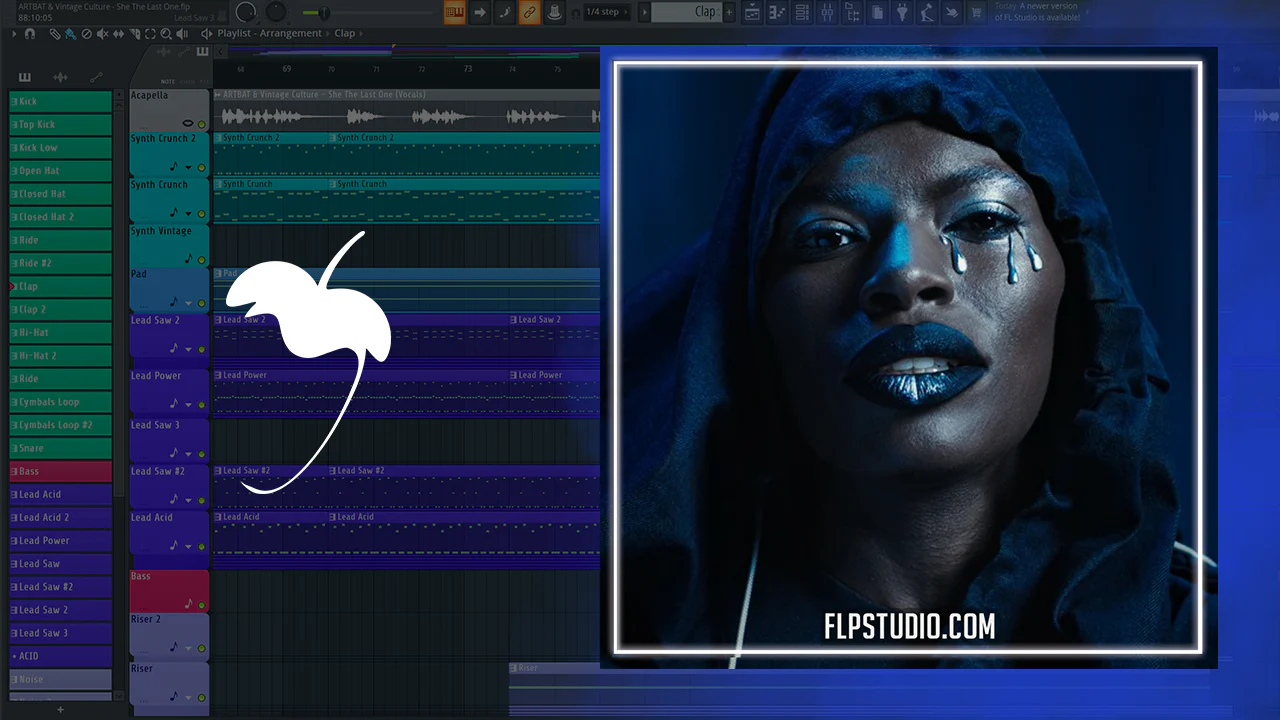This screenshot has height=720, width=1280.
Task: Toggle the auto scrolling arrow icon
Action: pos(480,12)
